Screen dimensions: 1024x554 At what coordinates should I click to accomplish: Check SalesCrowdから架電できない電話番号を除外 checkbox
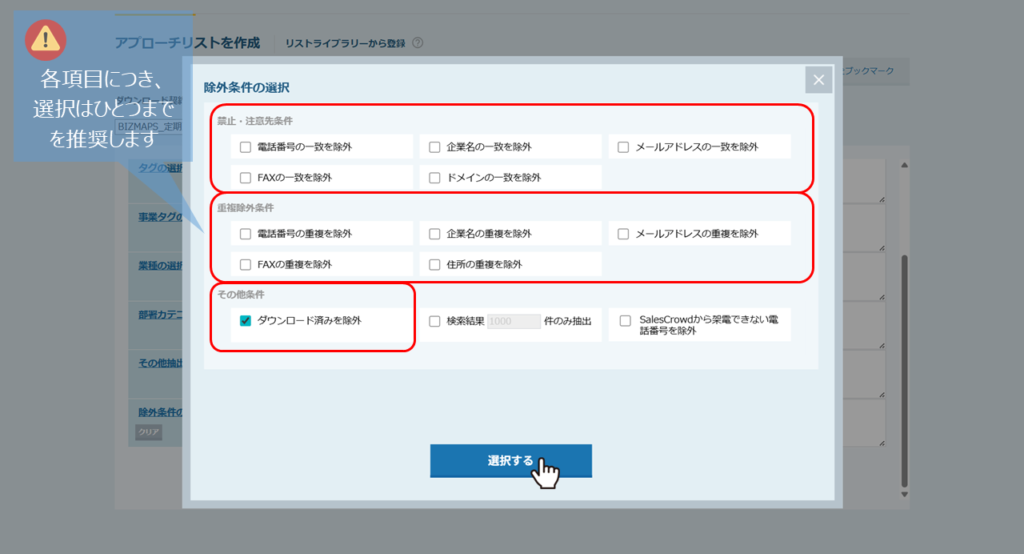[x=625, y=322]
